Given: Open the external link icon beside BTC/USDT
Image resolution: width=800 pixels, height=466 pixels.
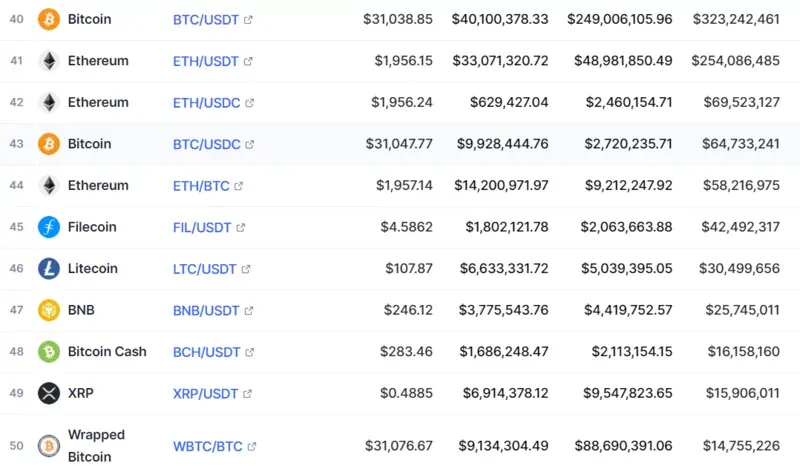Looking at the screenshot, I should [248, 20].
